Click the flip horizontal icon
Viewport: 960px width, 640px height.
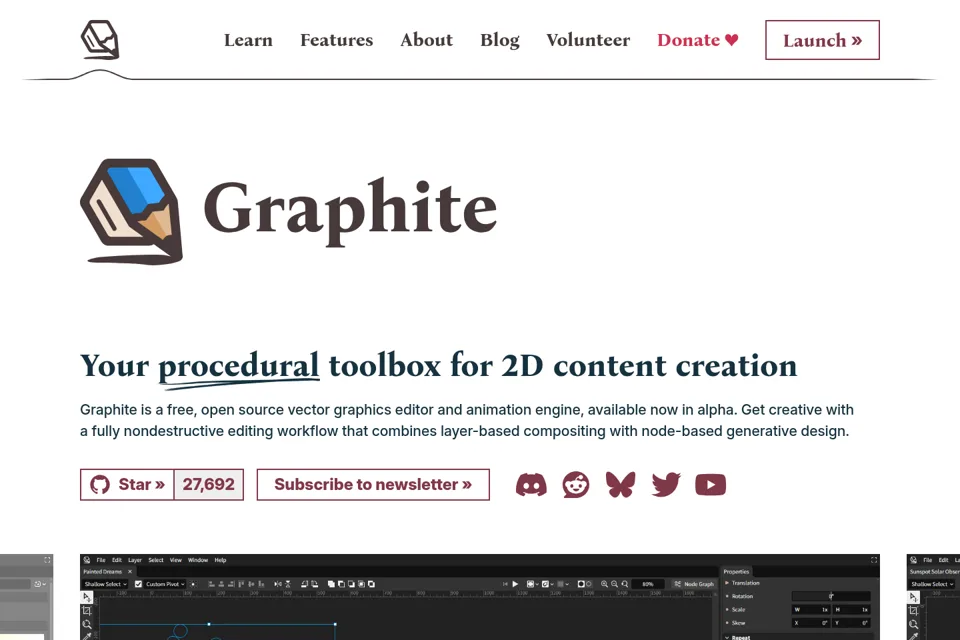[277, 584]
